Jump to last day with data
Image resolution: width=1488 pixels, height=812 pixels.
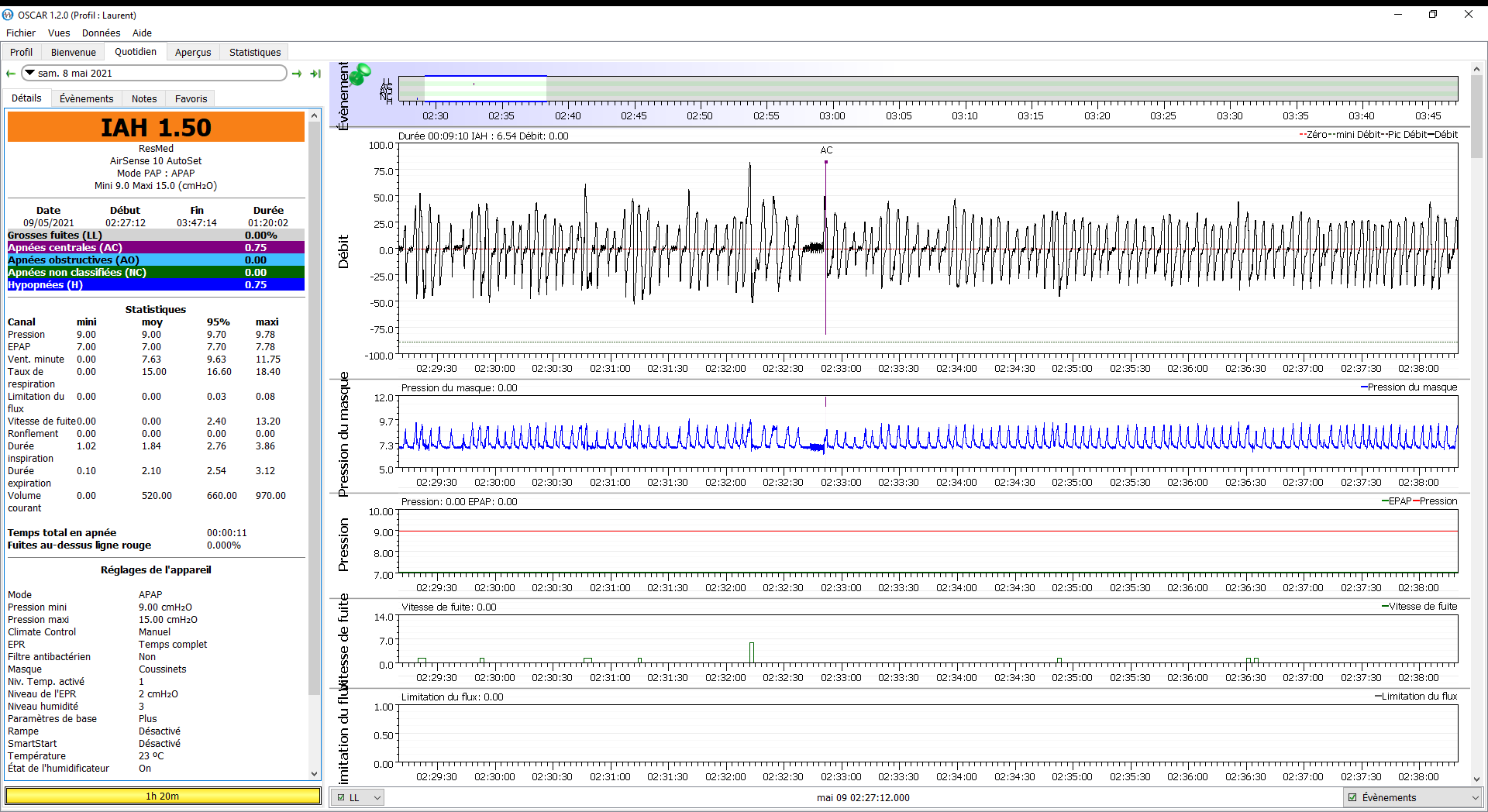pos(315,74)
